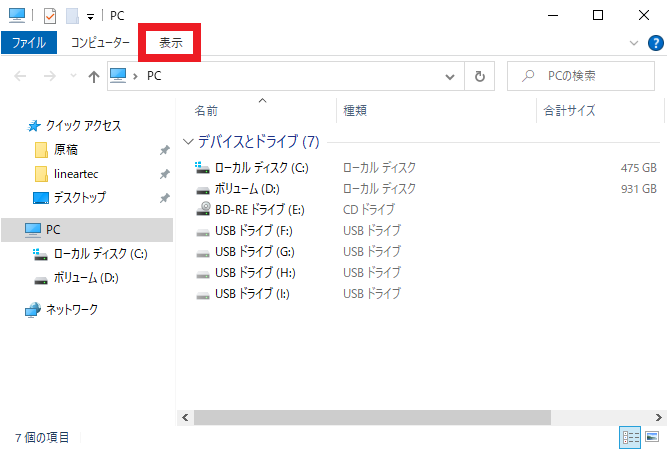
Task: Switch to the コンピューター ribbon tab
Action: coord(100,43)
